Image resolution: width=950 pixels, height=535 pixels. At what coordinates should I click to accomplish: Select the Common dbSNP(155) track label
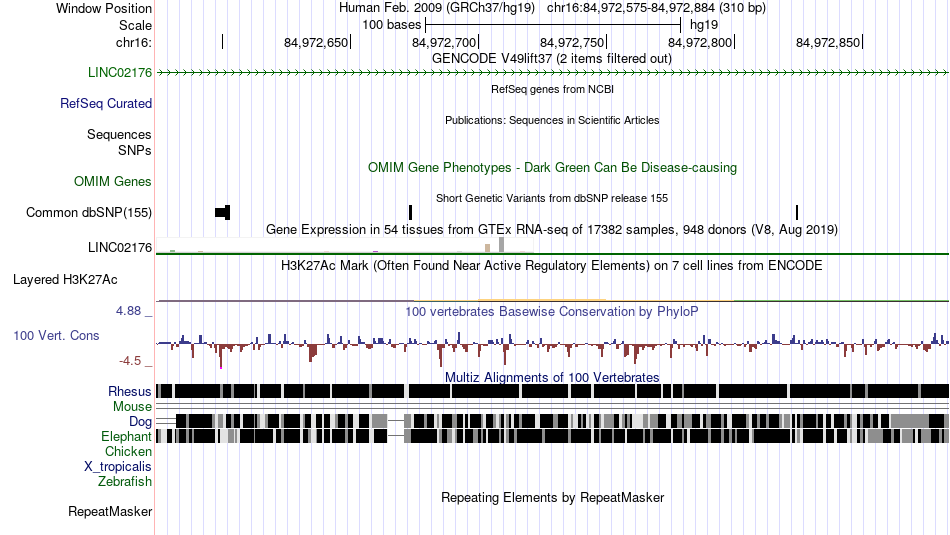88,213
